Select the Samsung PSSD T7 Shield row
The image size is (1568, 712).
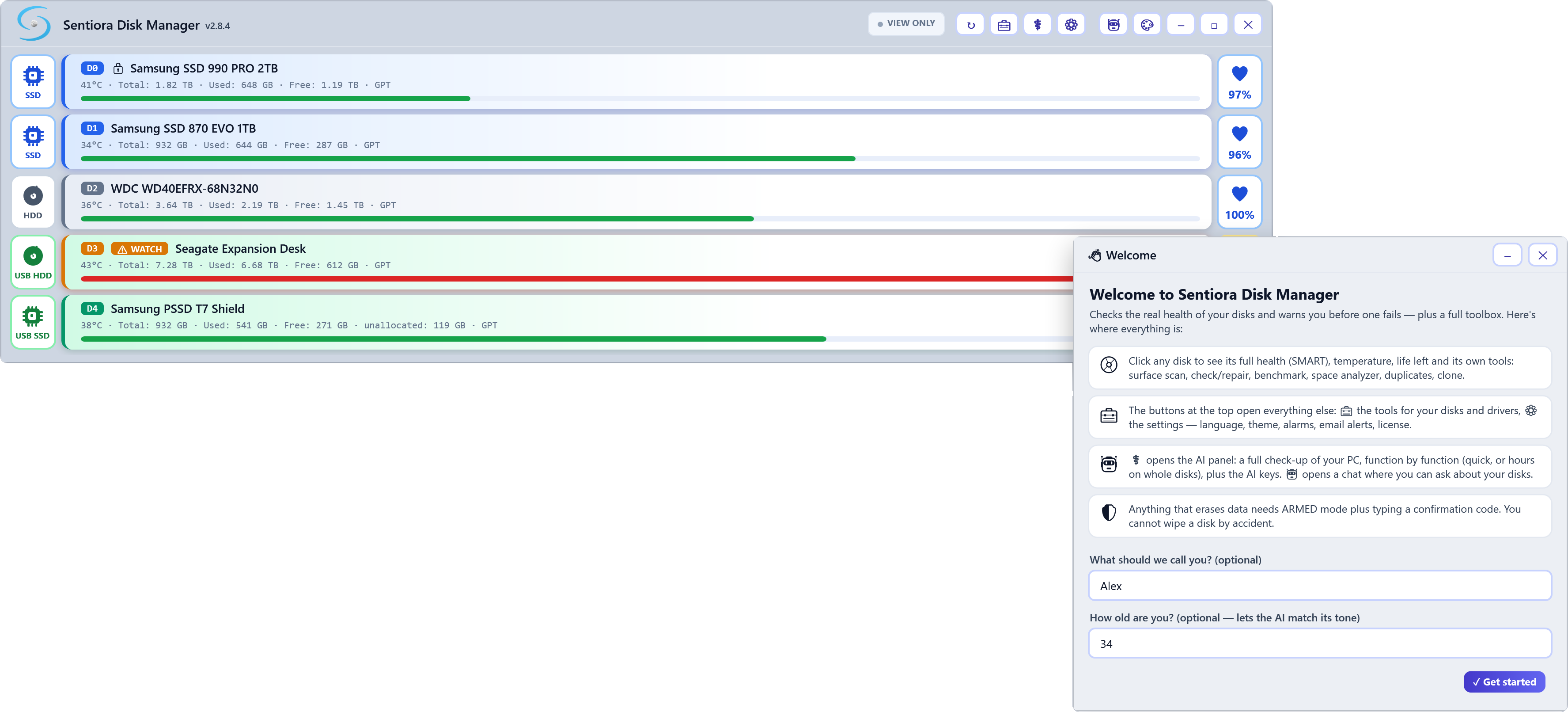point(567,322)
